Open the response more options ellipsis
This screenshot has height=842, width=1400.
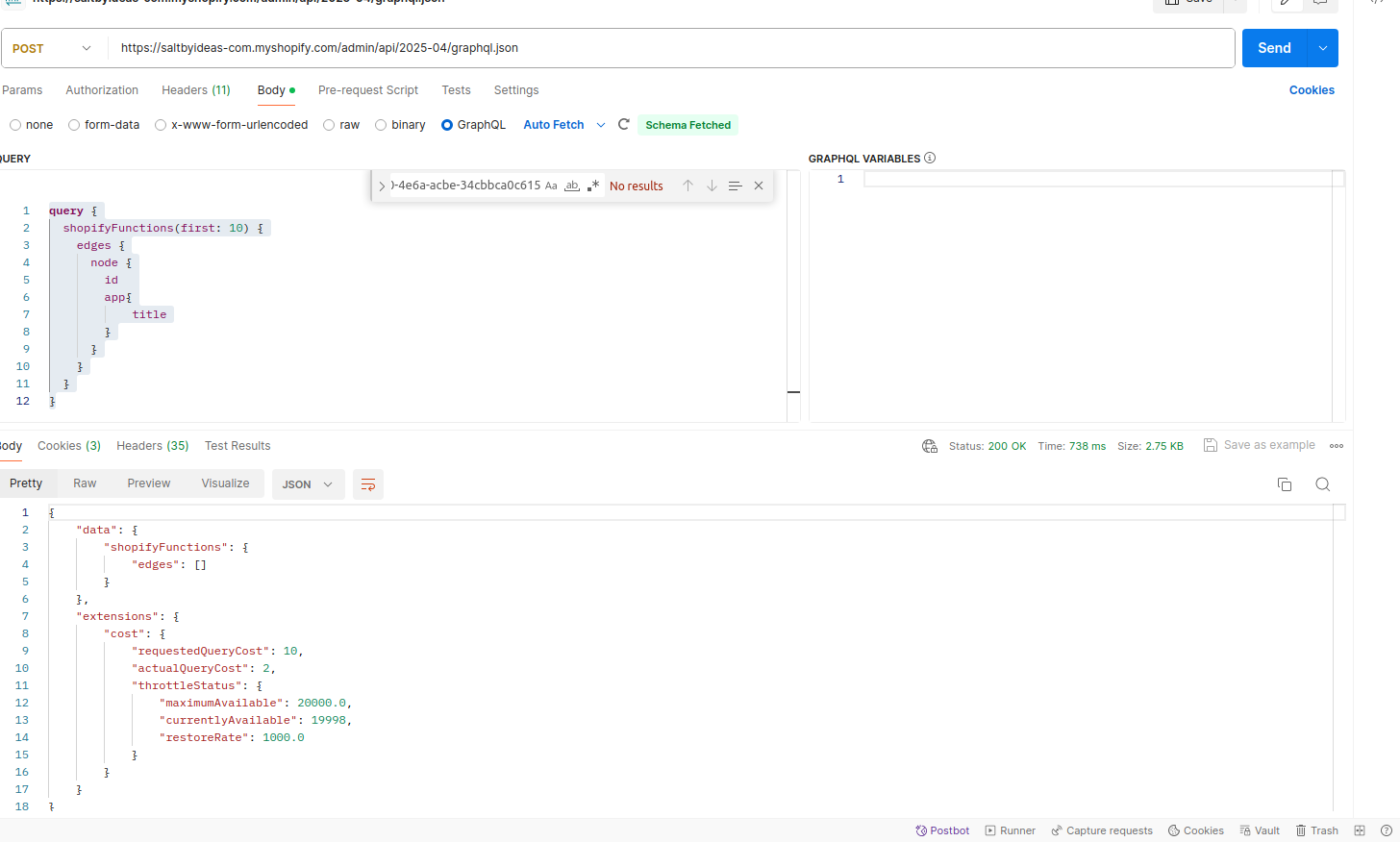click(1337, 446)
